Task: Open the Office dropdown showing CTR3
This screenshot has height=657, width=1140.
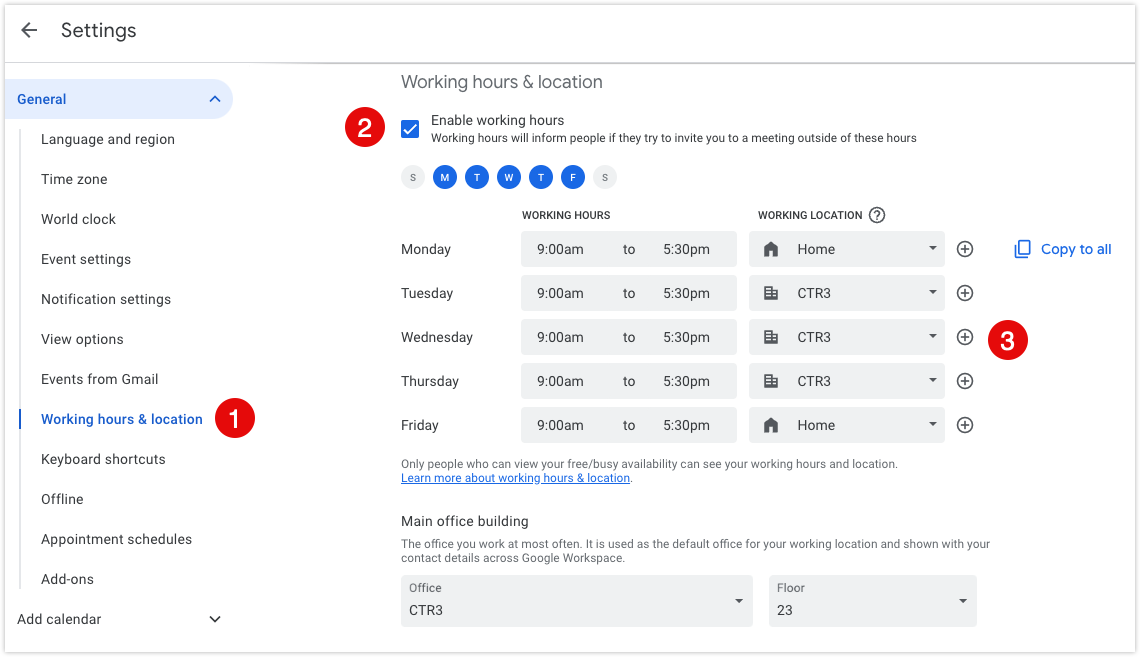Action: click(x=576, y=601)
